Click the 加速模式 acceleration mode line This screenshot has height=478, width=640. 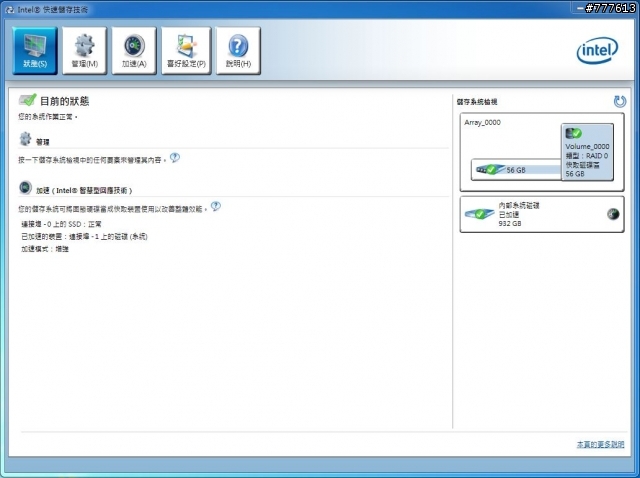pos(45,249)
